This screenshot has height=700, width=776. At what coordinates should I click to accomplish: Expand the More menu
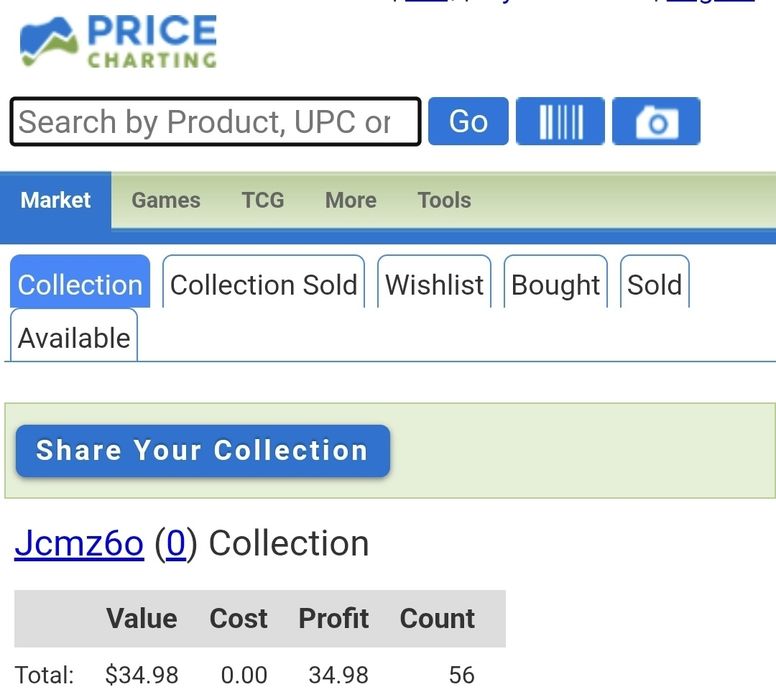pos(351,200)
